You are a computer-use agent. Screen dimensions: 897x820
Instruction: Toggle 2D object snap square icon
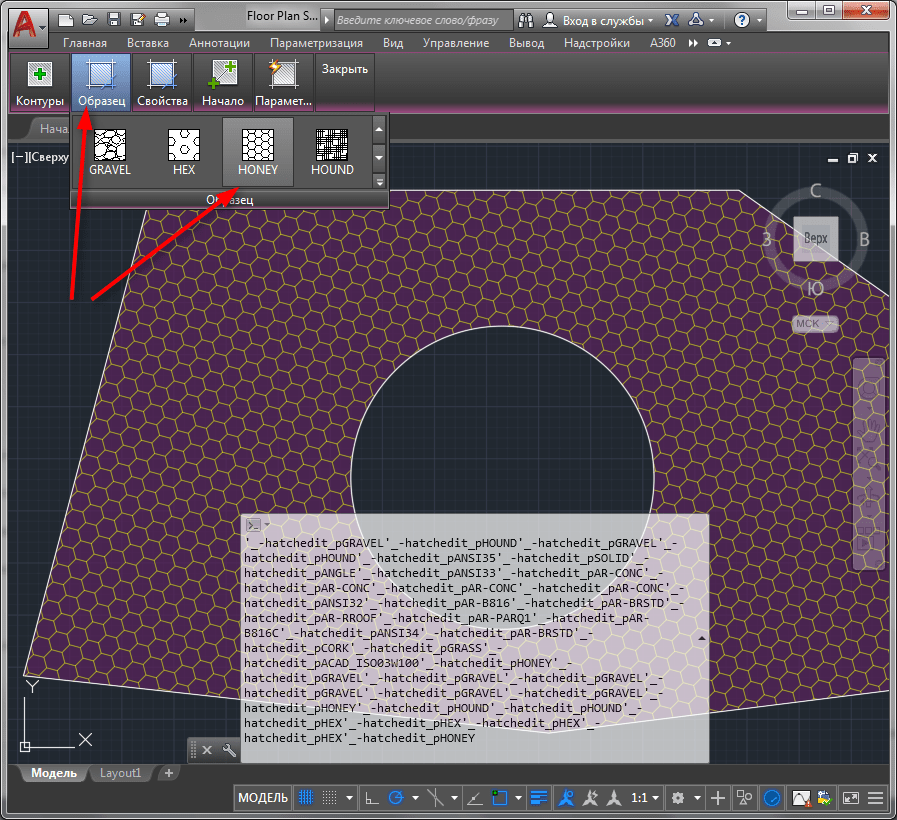click(499, 797)
